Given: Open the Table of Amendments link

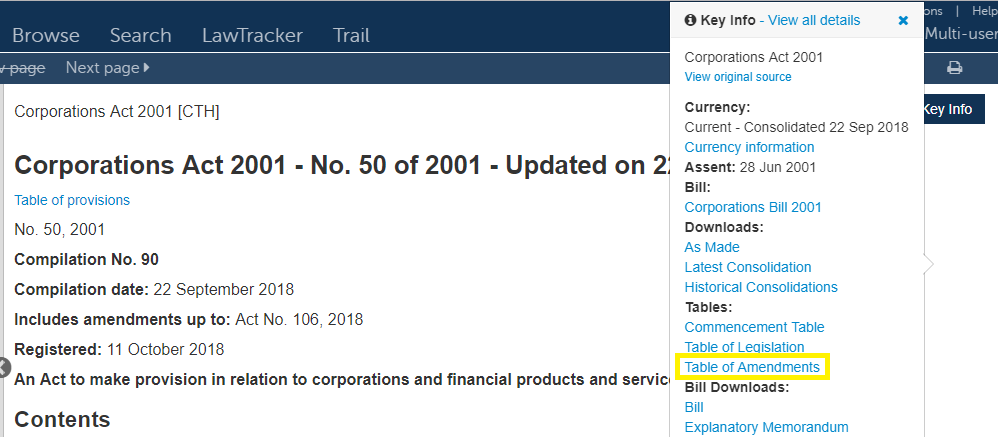Looking at the screenshot, I should (752, 368).
